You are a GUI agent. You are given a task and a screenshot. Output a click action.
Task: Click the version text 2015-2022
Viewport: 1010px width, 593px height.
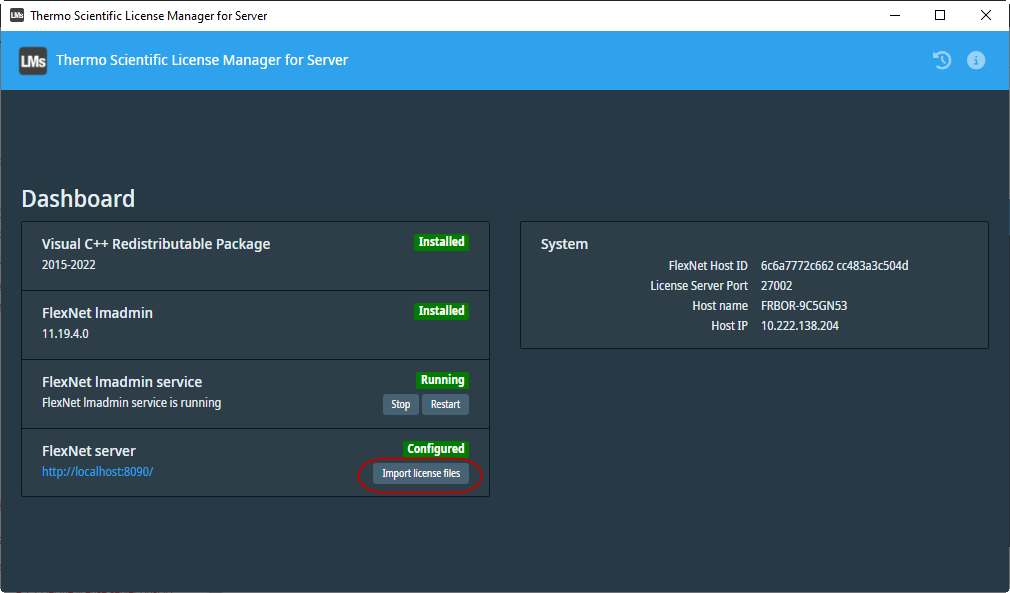click(x=68, y=265)
